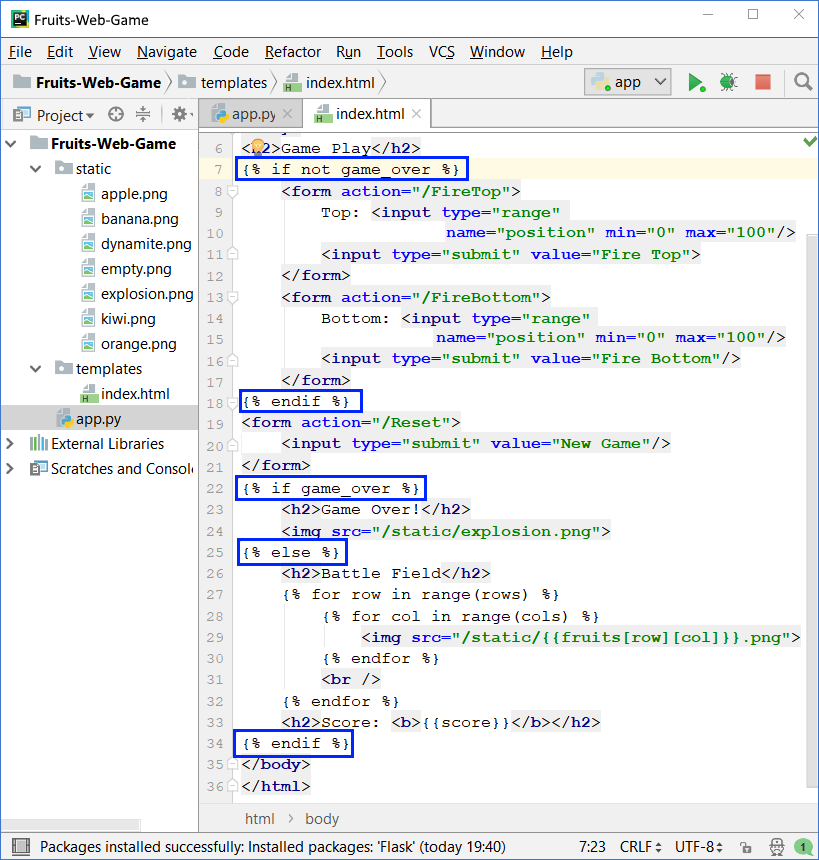The width and height of the screenshot is (819, 860).
Task: Open CRLF line separator selector
Action: [x=640, y=847]
